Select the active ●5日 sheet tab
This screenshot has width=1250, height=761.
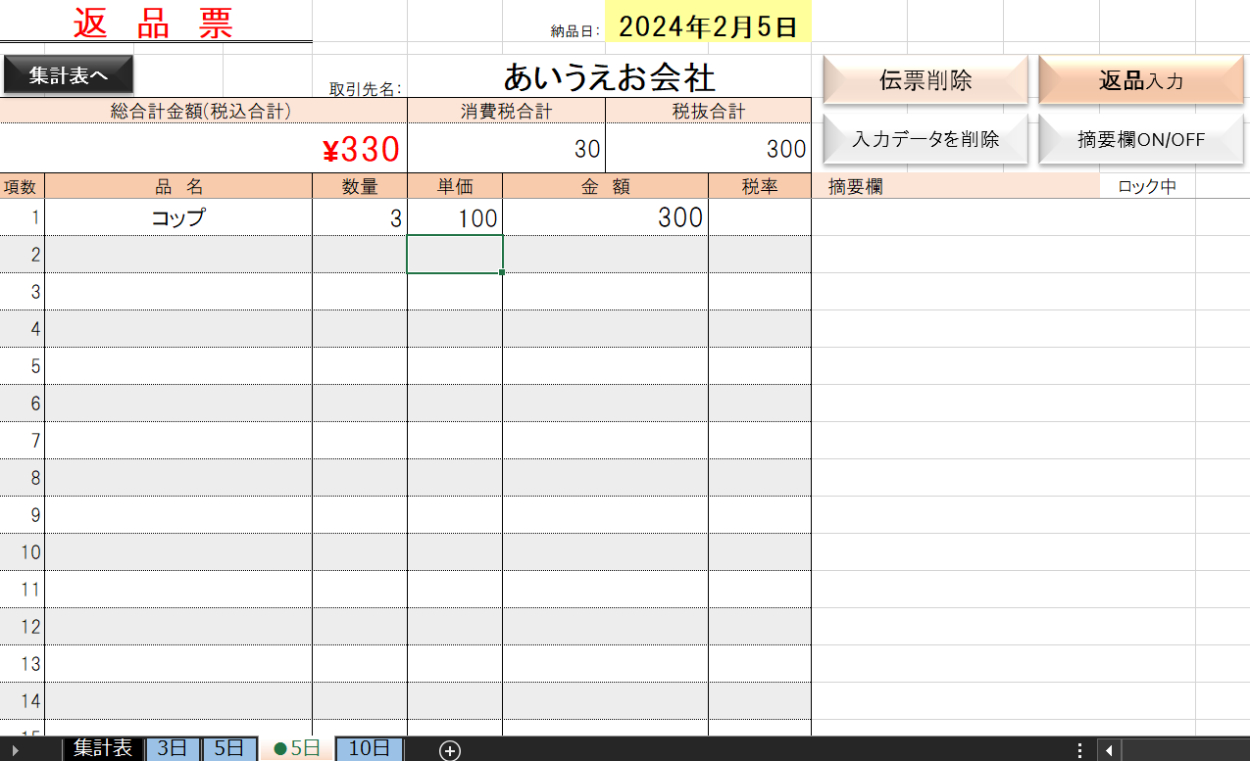click(x=297, y=749)
